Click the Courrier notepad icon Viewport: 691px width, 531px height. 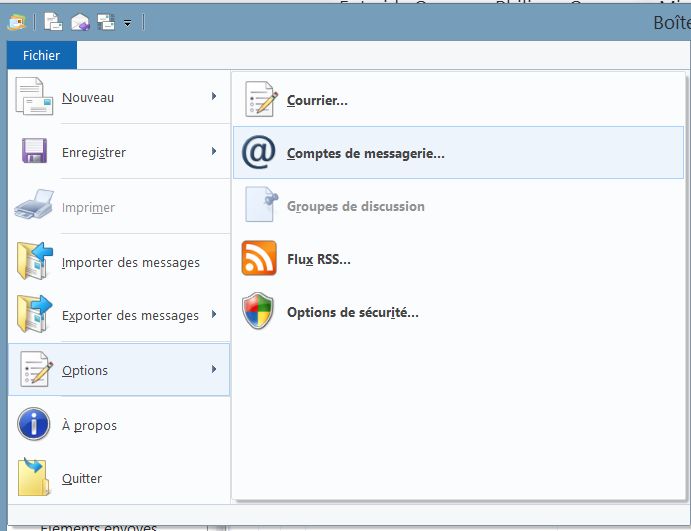pos(261,99)
